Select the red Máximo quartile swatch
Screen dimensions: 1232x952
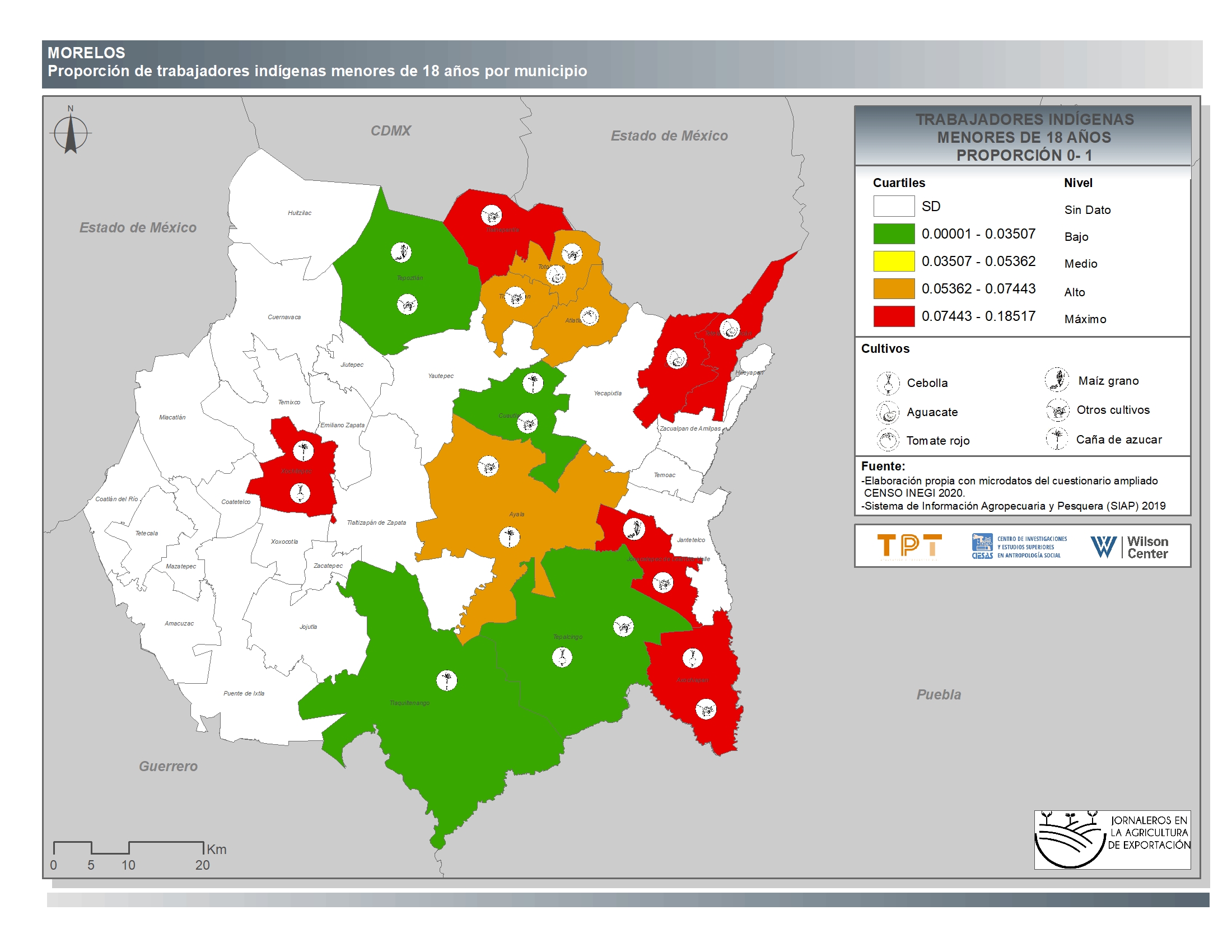(894, 316)
